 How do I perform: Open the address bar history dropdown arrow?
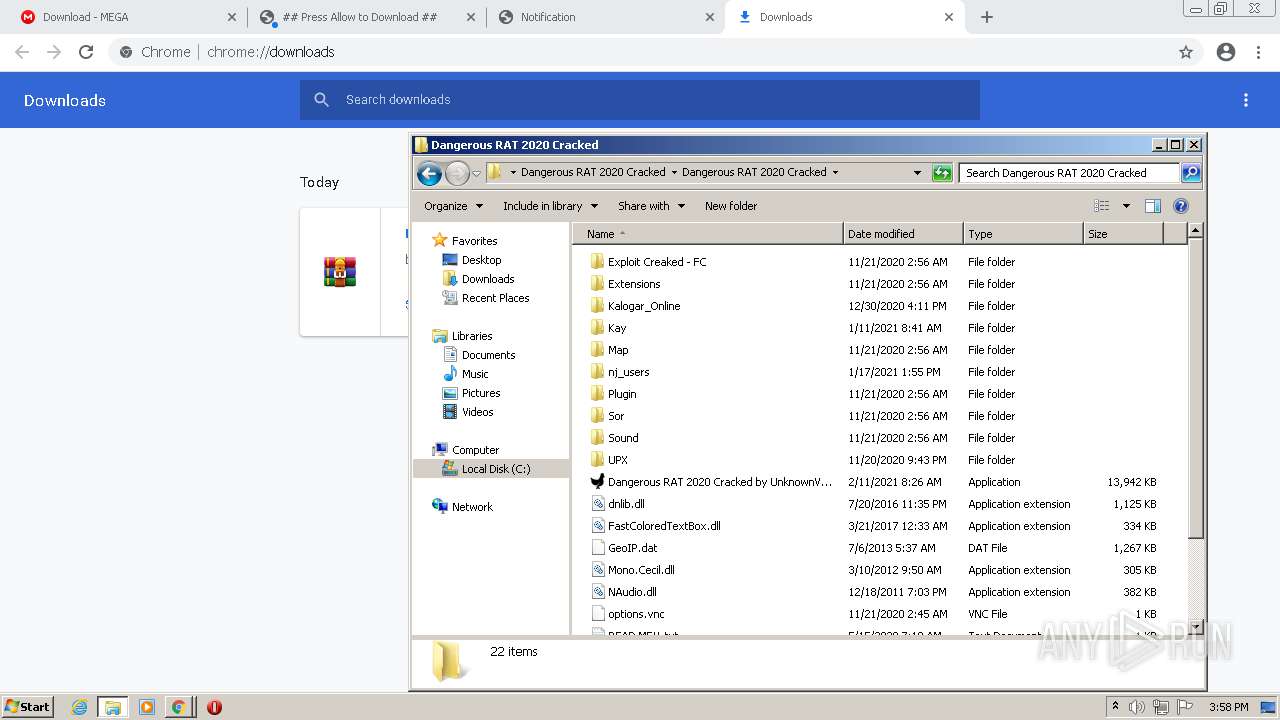pos(917,173)
